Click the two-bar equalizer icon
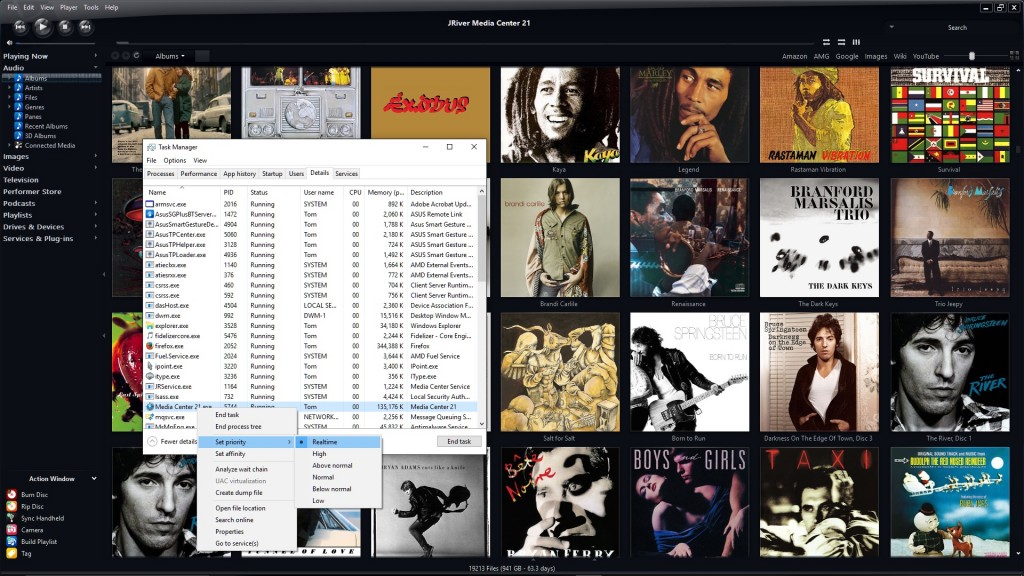Image resolution: width=1024 pixels, height=576 pixels. (841, 42)
